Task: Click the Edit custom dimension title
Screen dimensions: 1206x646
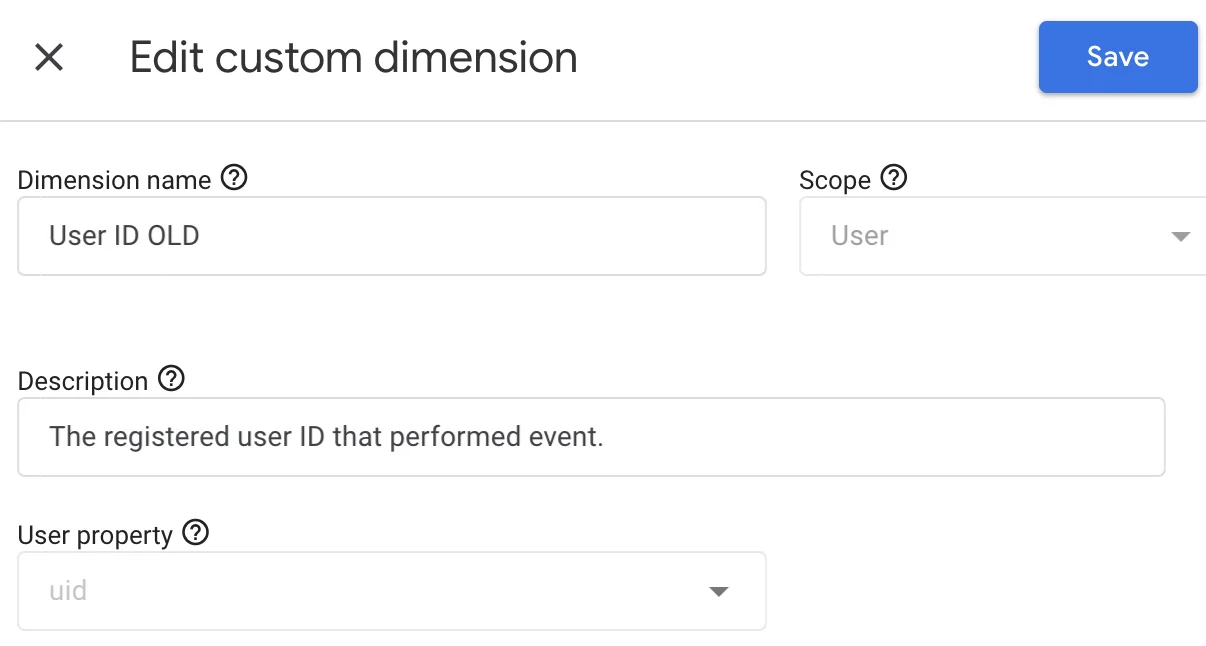Action: [353, 57]
